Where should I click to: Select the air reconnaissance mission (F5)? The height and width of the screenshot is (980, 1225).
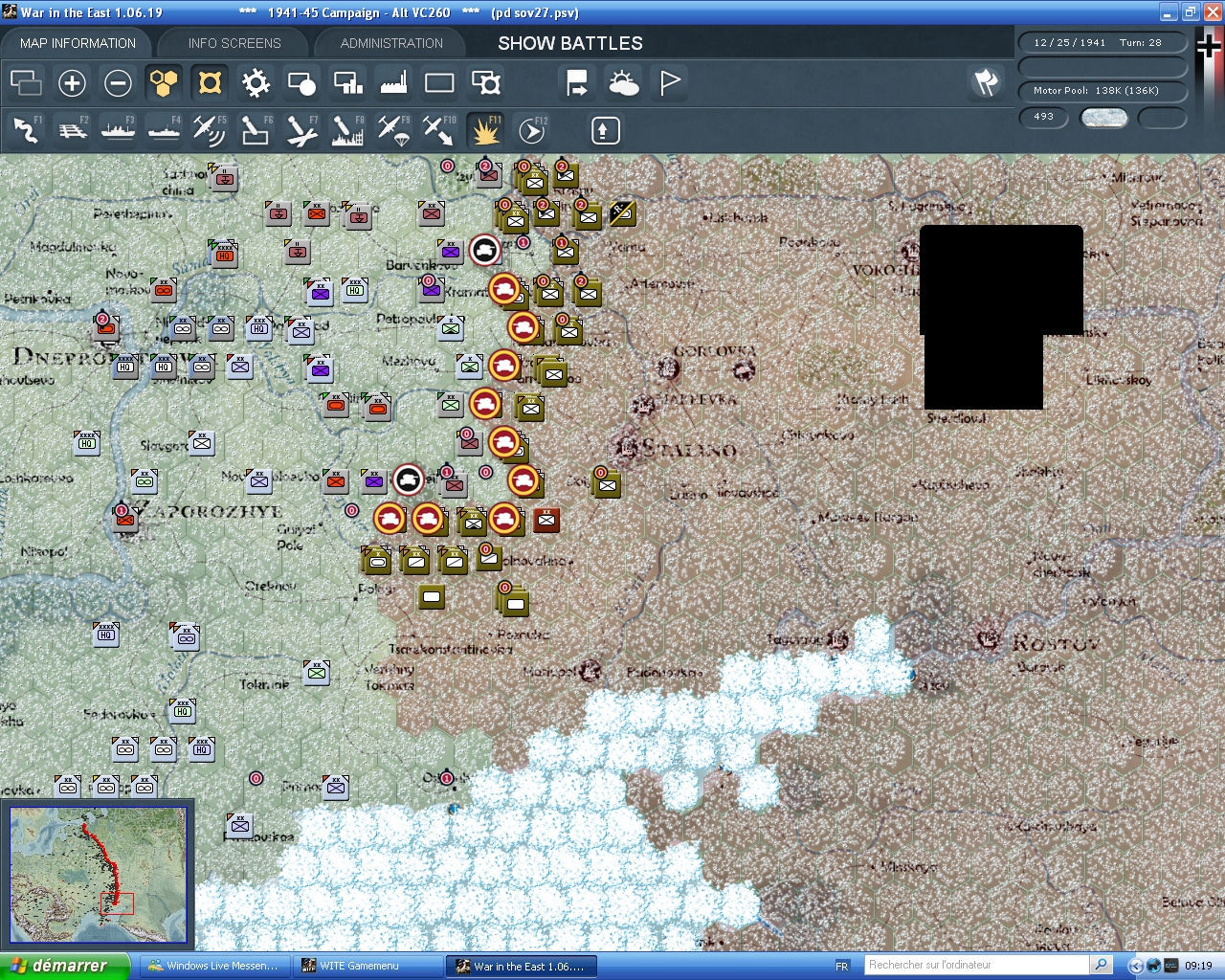pyautogui.click(x=210, y=130)
